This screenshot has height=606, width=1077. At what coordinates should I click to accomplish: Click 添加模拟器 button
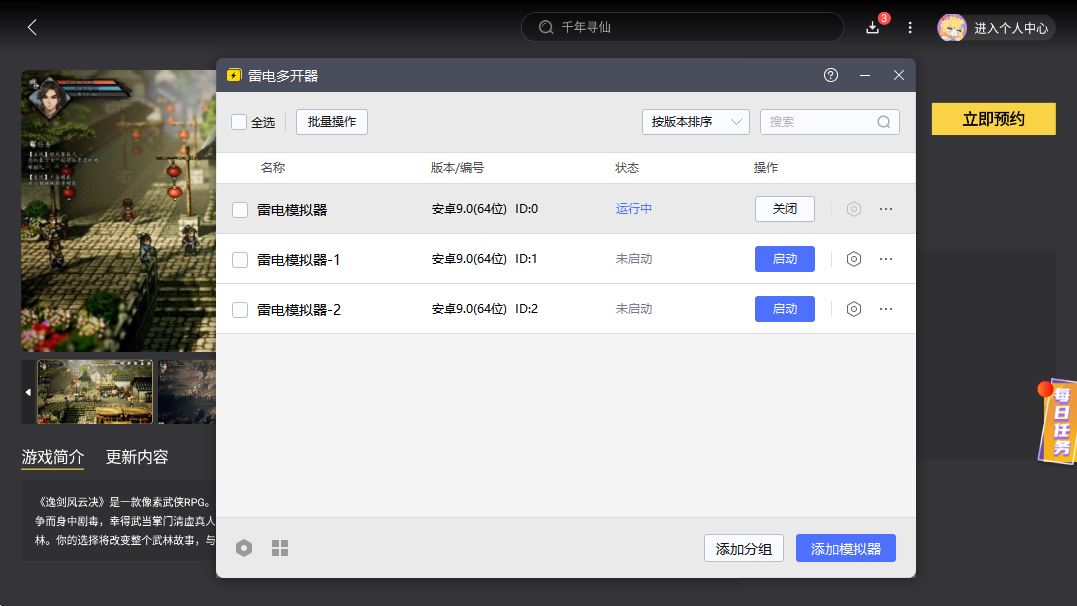(x=846, y=548)
